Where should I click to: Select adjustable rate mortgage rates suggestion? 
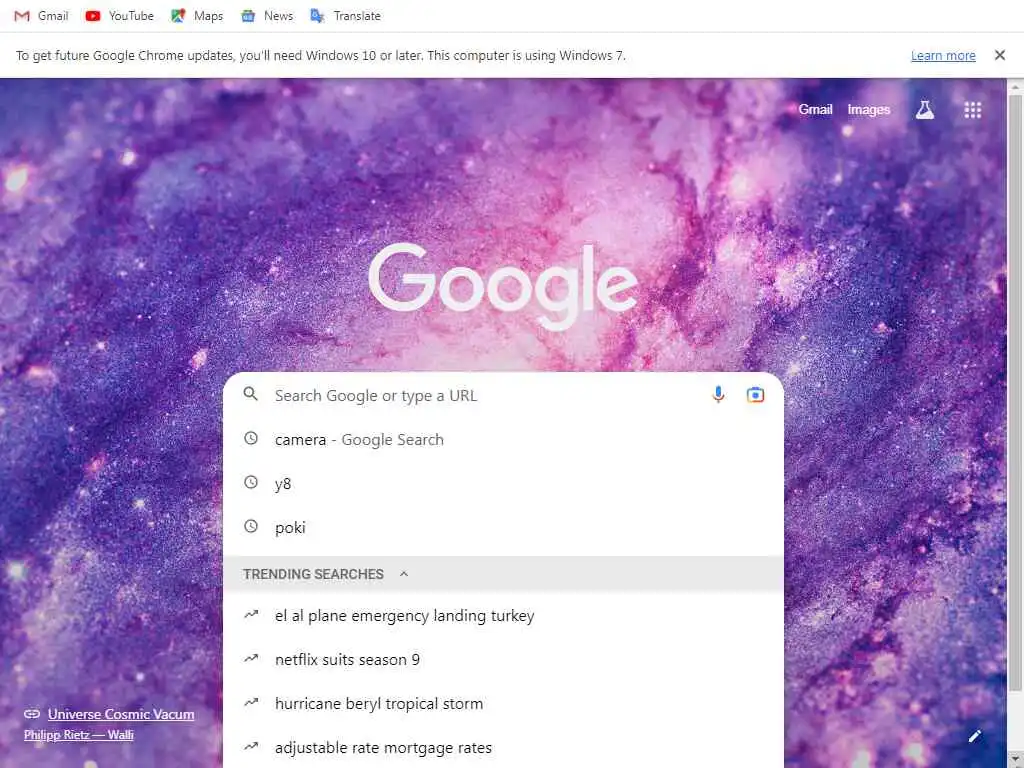click(503, 747)
